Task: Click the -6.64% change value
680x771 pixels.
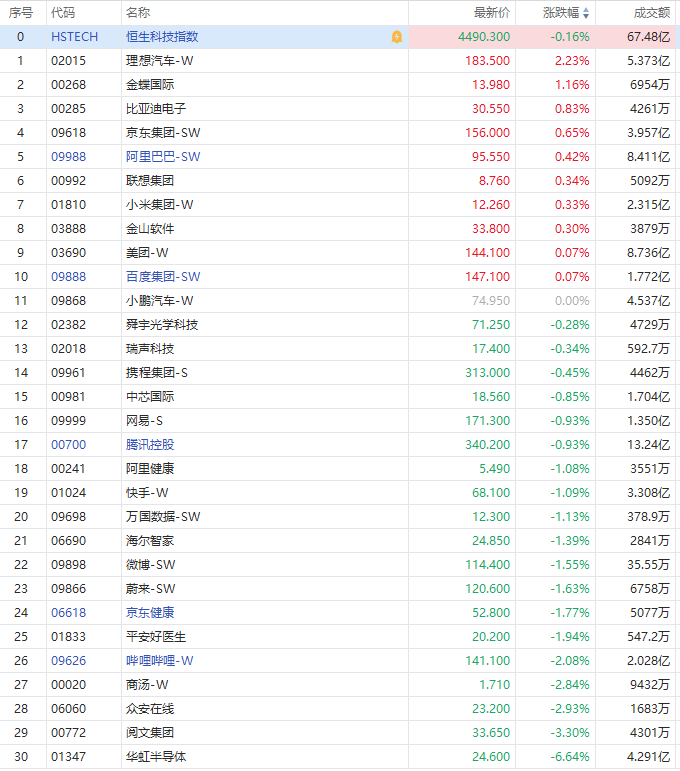Action: pos(569,757)
